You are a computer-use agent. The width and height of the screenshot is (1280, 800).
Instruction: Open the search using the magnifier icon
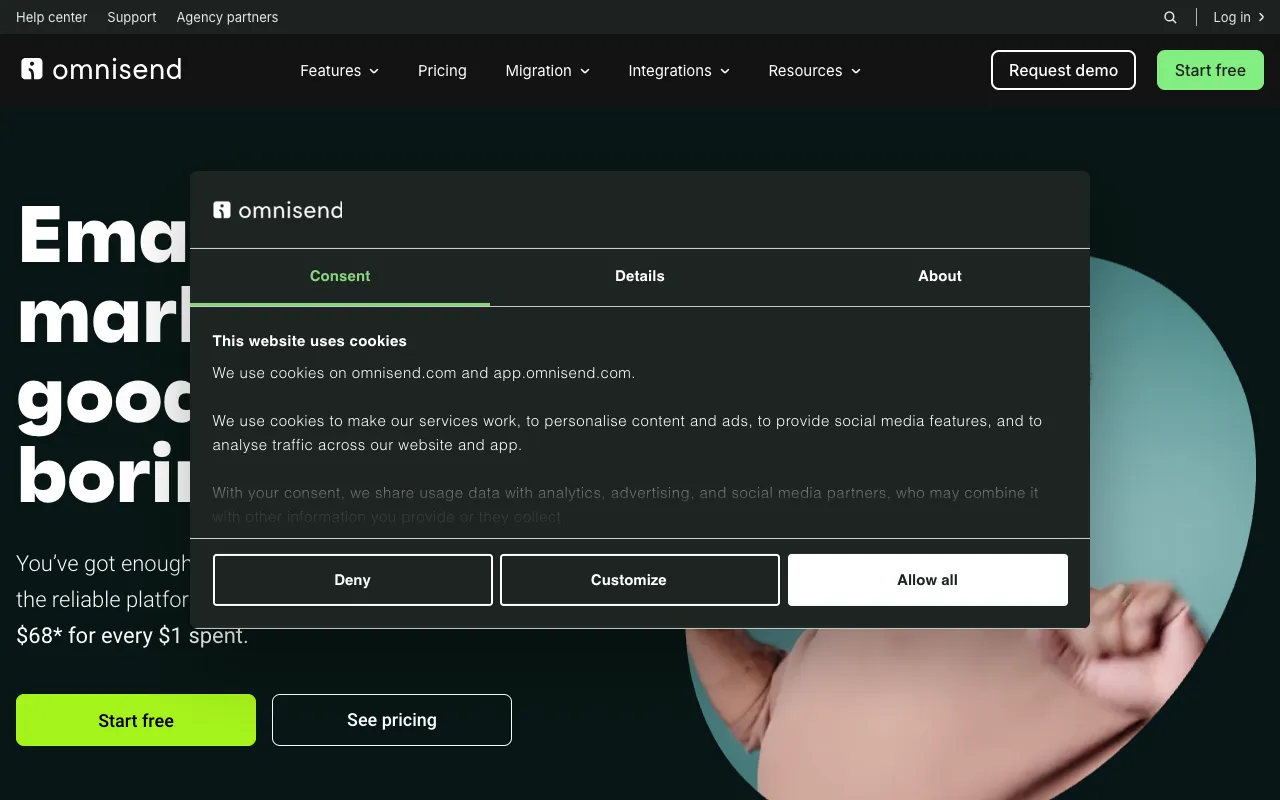click(x=1170, y=17)
